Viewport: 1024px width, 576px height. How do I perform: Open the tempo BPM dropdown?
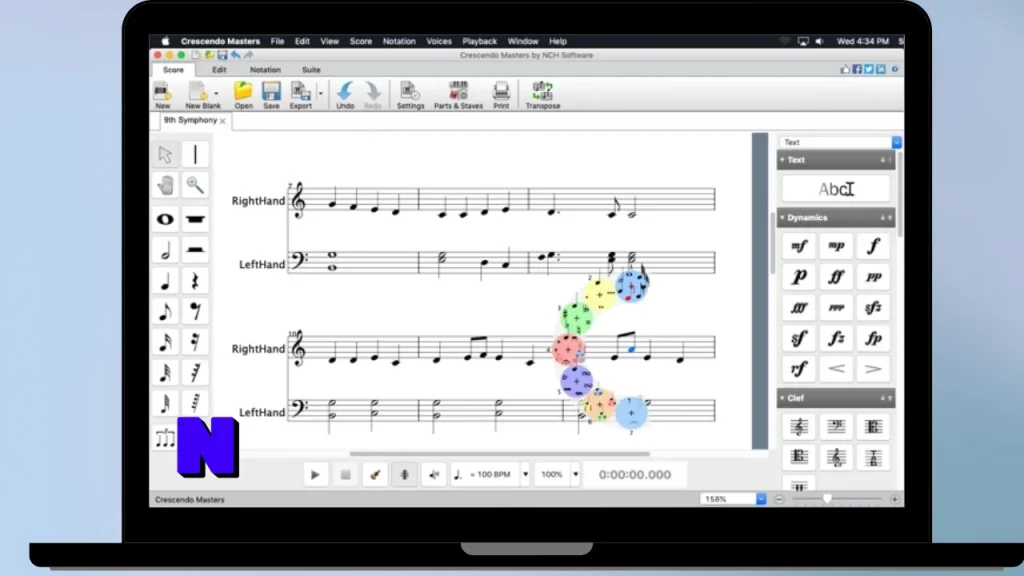click(525, 475)
